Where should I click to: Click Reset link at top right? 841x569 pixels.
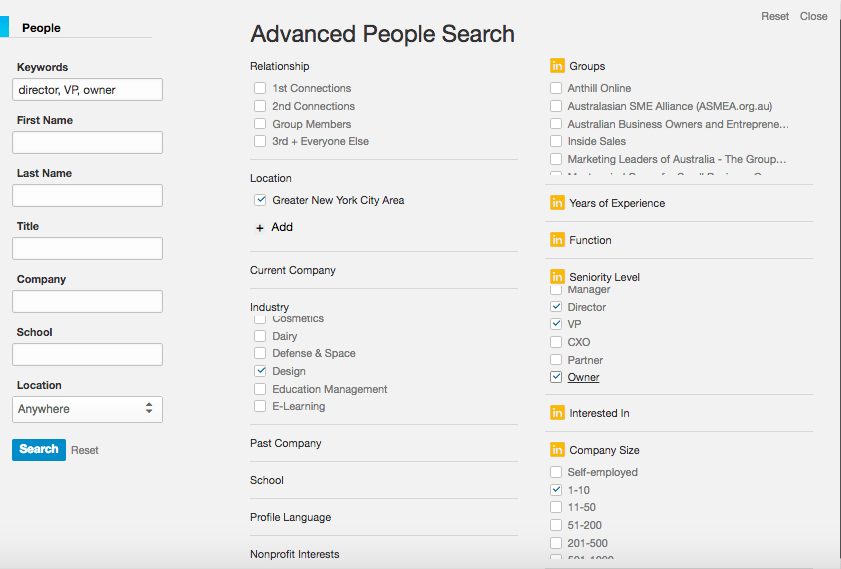[x=775, y=16]
